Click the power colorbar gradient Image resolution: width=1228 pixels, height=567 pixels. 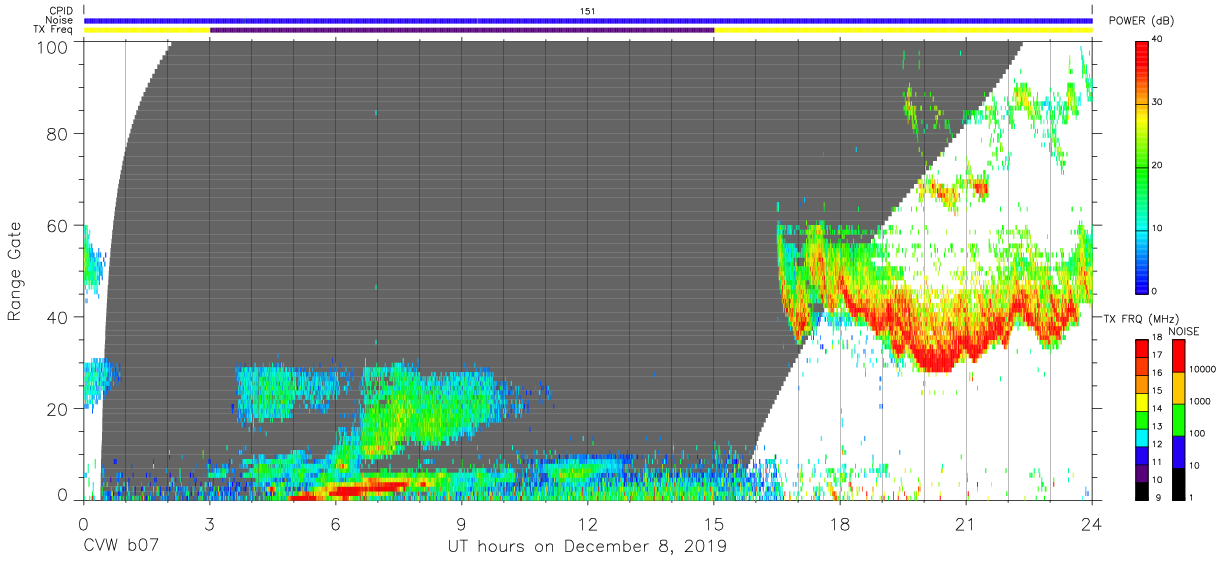(x=1142, y=166)
